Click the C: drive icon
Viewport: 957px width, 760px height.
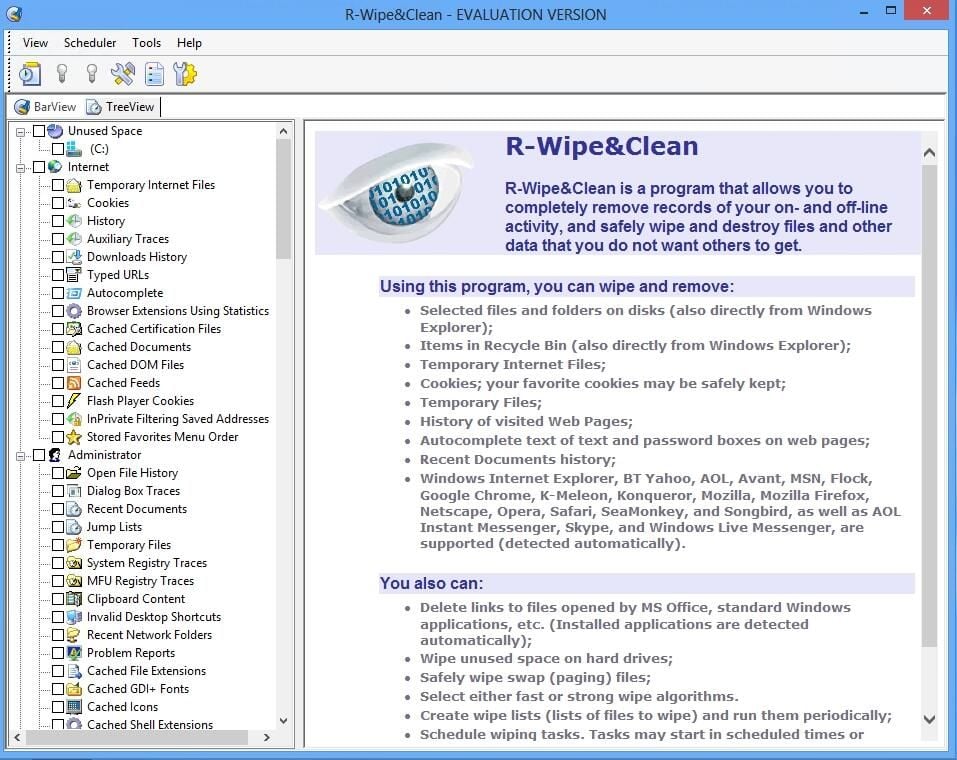[74, 148]
